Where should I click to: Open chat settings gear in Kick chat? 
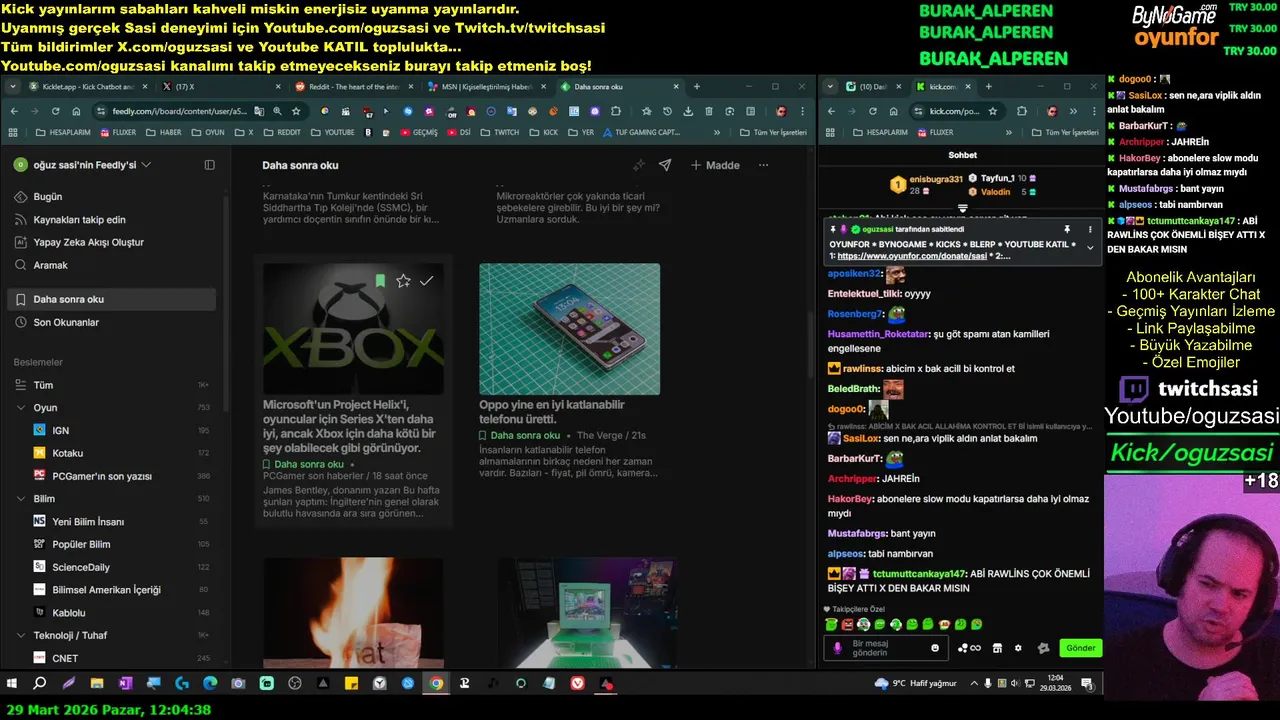coord(1018,648)
